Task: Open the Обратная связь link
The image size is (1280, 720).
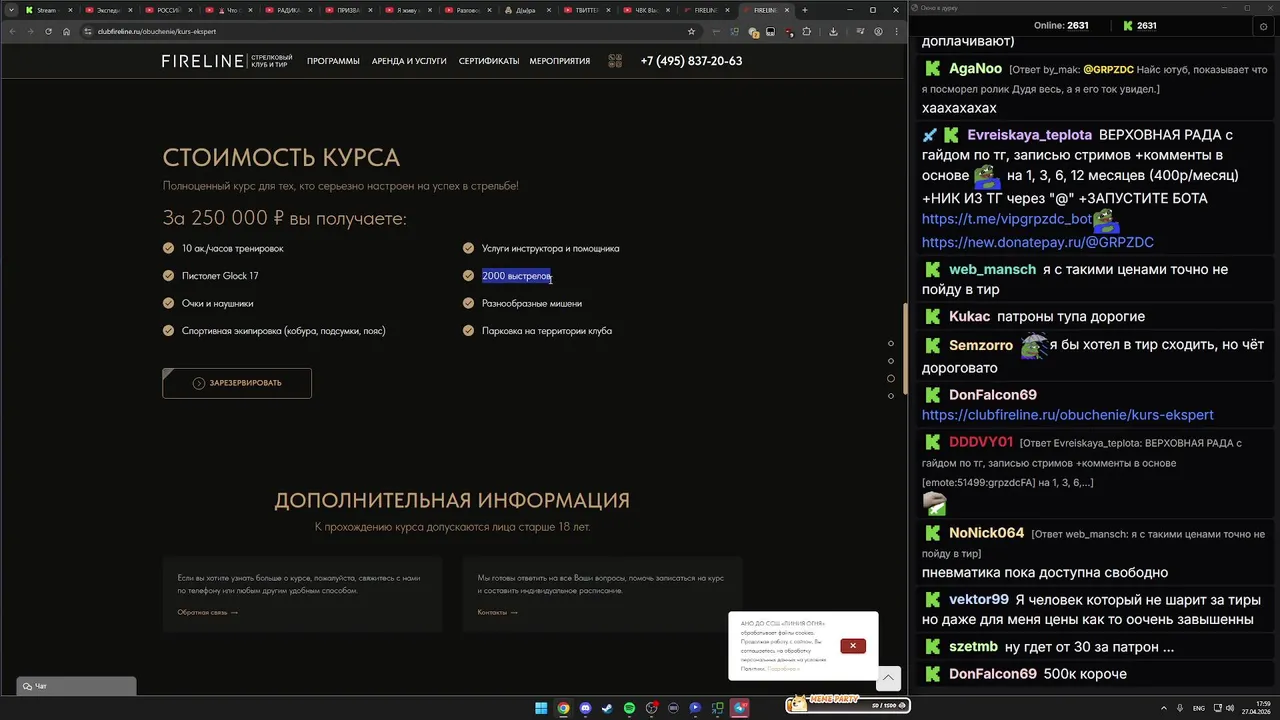Action: [x=207, y=612]
